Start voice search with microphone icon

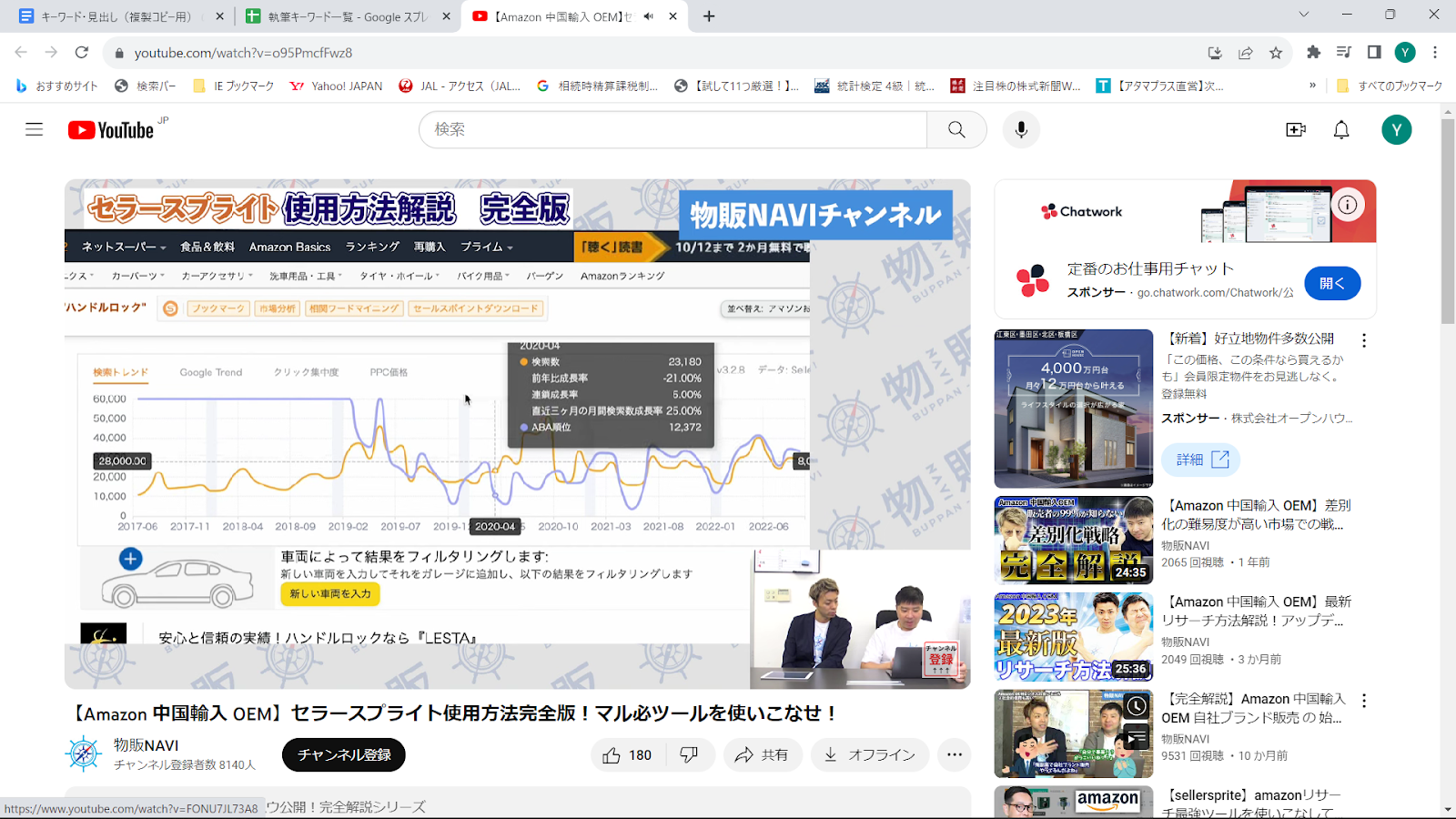pos(1021,130)
